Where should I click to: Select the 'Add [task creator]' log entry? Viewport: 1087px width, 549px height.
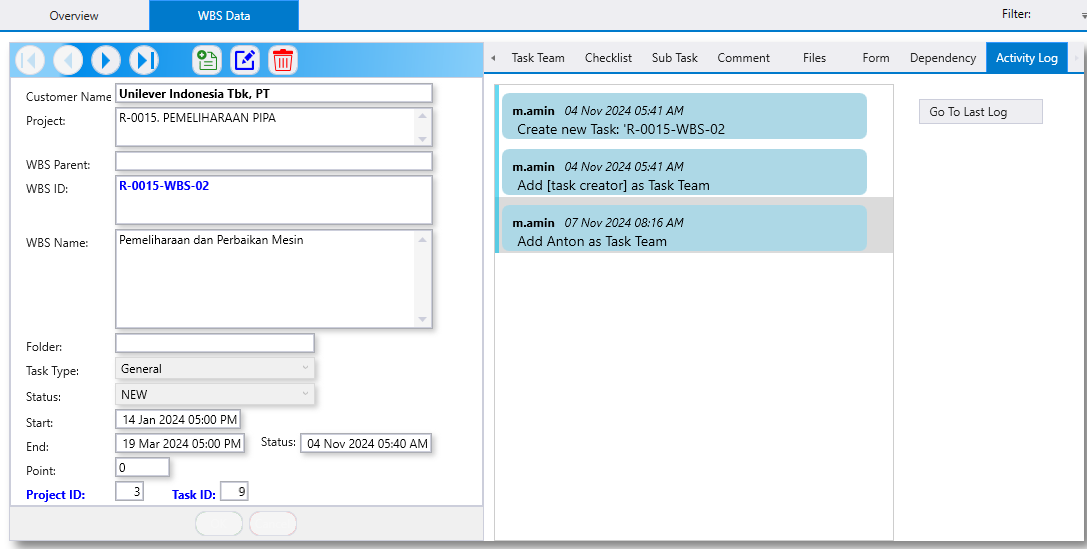coord(684,172)
